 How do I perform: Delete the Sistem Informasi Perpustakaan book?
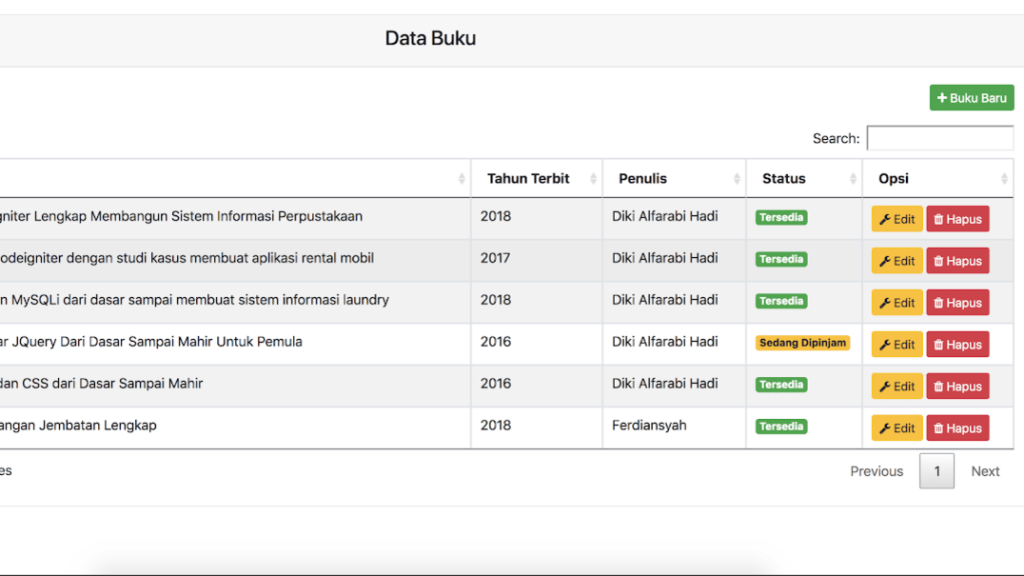[x=957, y=219]
